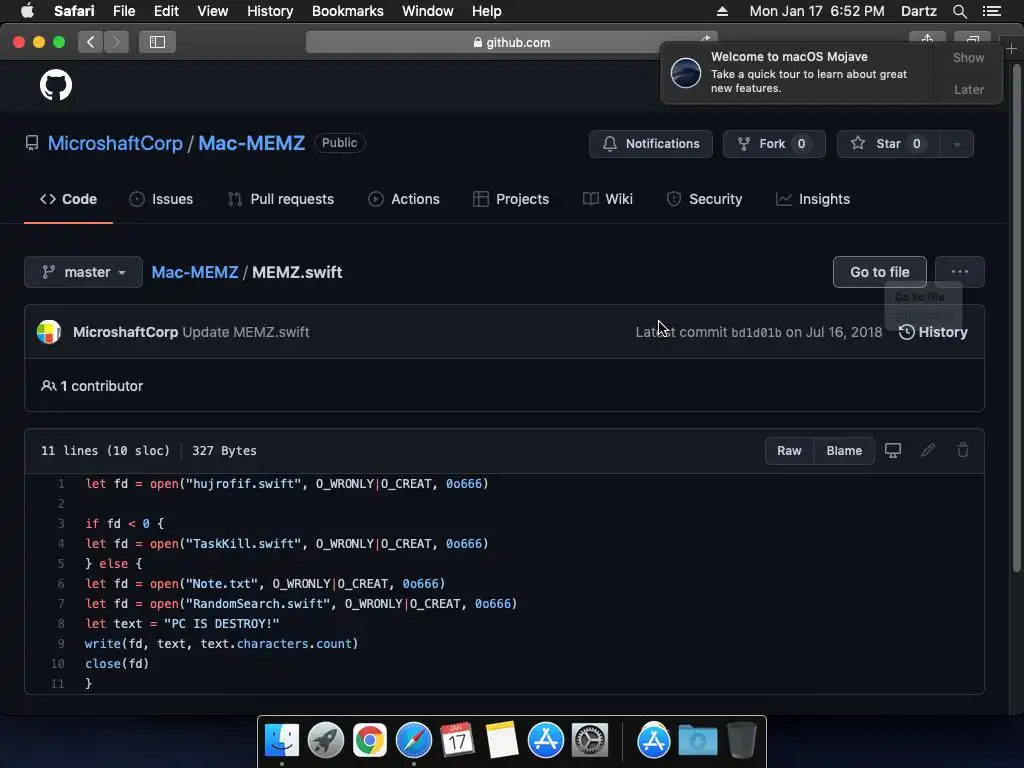Open Finder from the Dock
This screenshot has height=768, width=1024.
pos(282,741)
